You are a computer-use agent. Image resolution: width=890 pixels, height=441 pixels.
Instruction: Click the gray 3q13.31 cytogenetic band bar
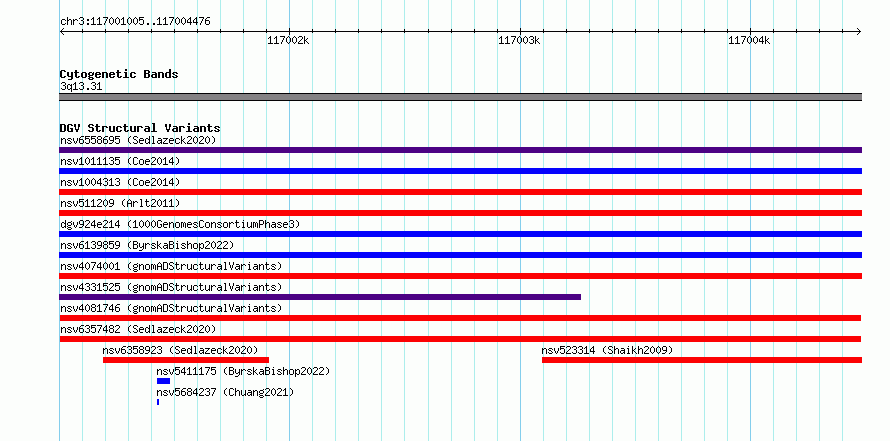pyautogui.click(x=460, y=97)
